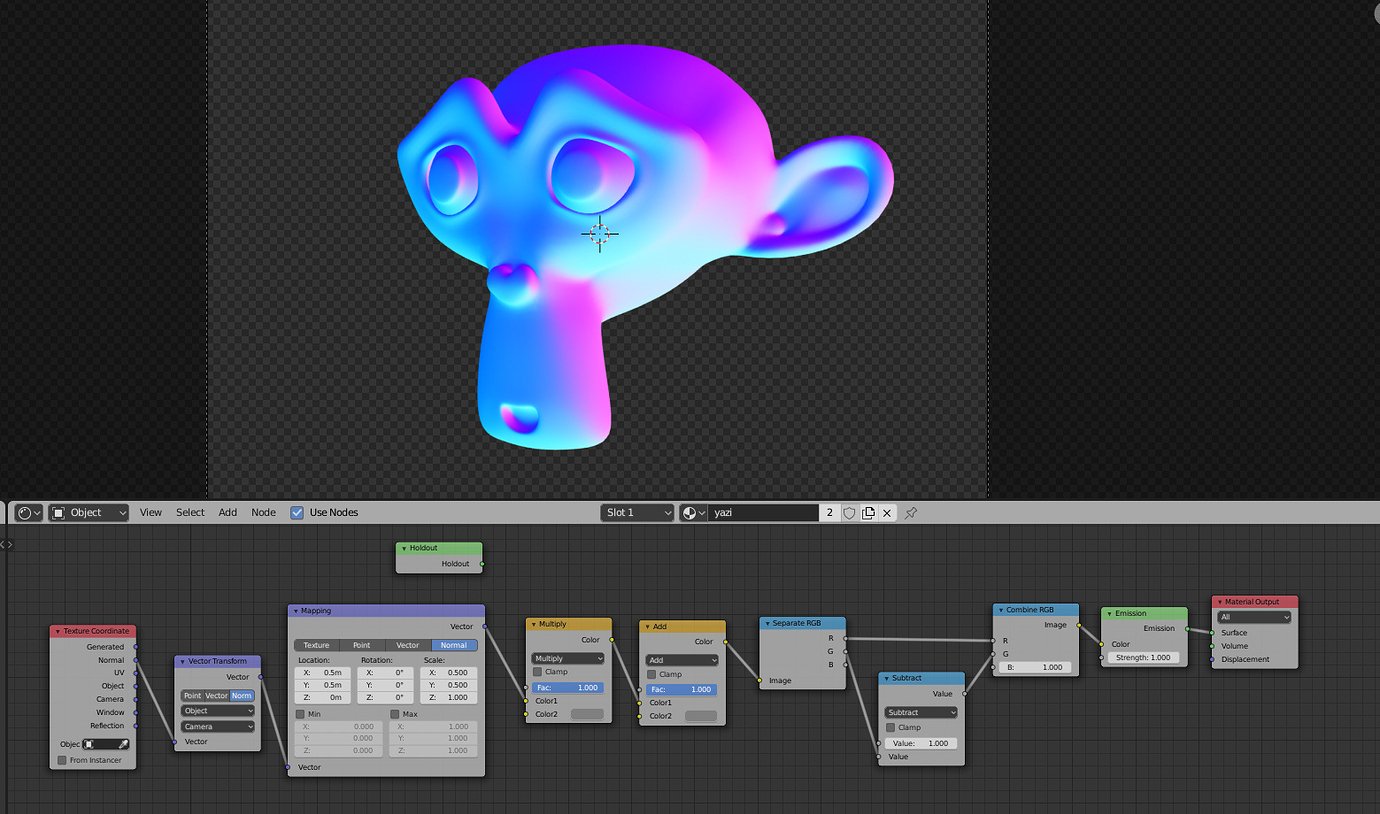Click the Color2 swatch in Multiply node
The height and width of the screenshot is (814, 1380).
click(x=587, y=714)
